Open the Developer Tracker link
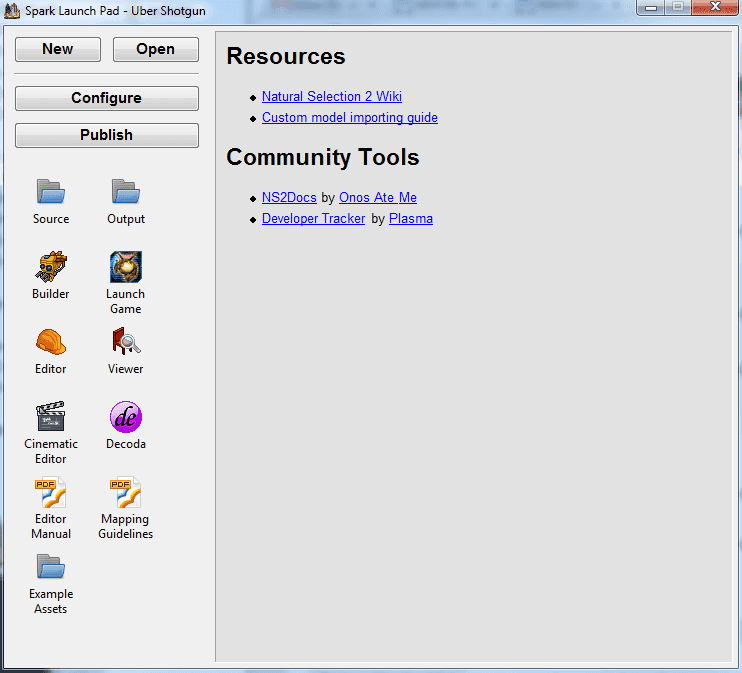 click(x=313, y=218)
